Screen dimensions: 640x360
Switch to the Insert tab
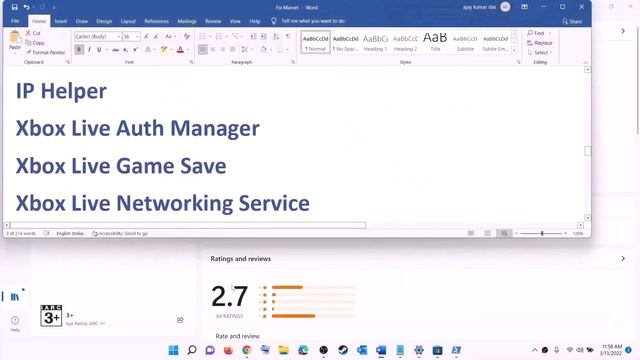pyautogui.click(x=61, y=21)
